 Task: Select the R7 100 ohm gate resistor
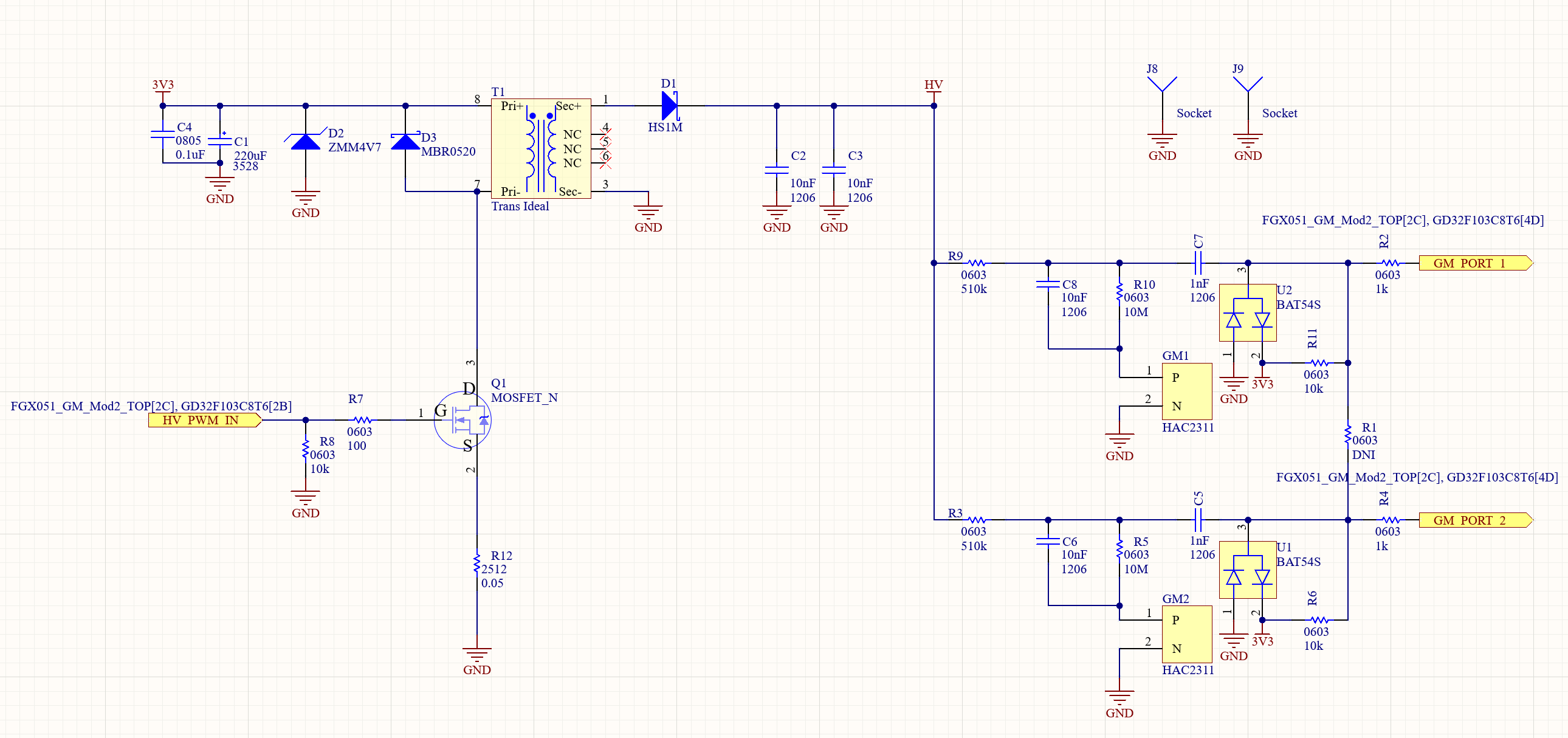click(363, 420)
